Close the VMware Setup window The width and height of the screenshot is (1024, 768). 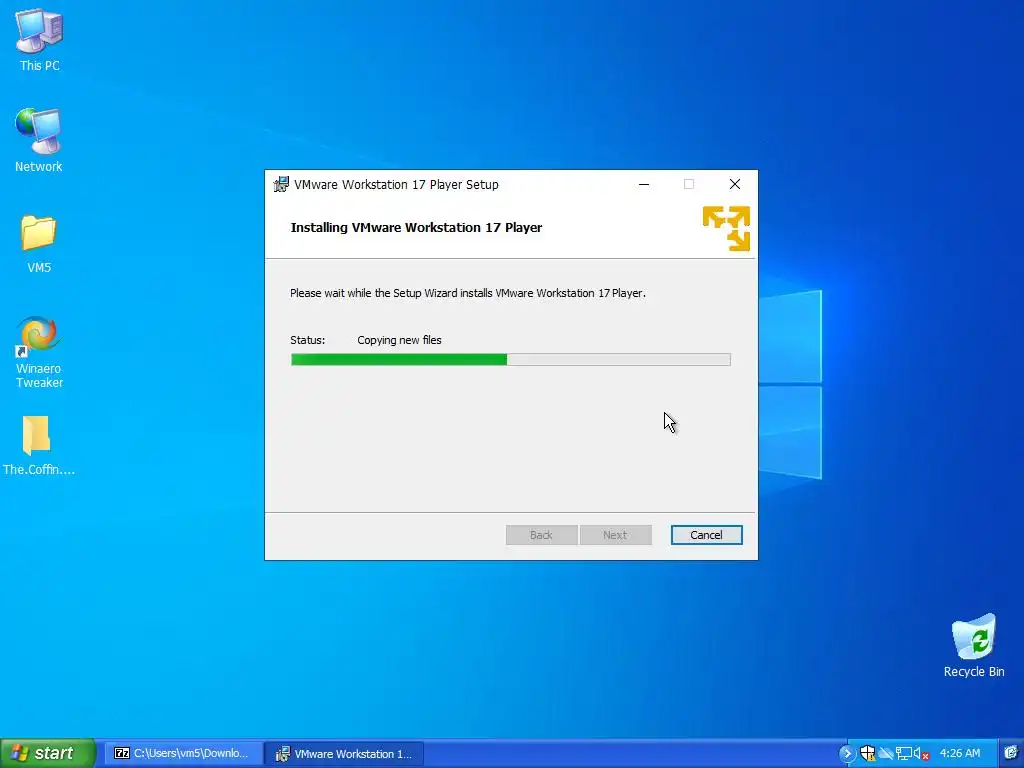(x=735, y=184)
